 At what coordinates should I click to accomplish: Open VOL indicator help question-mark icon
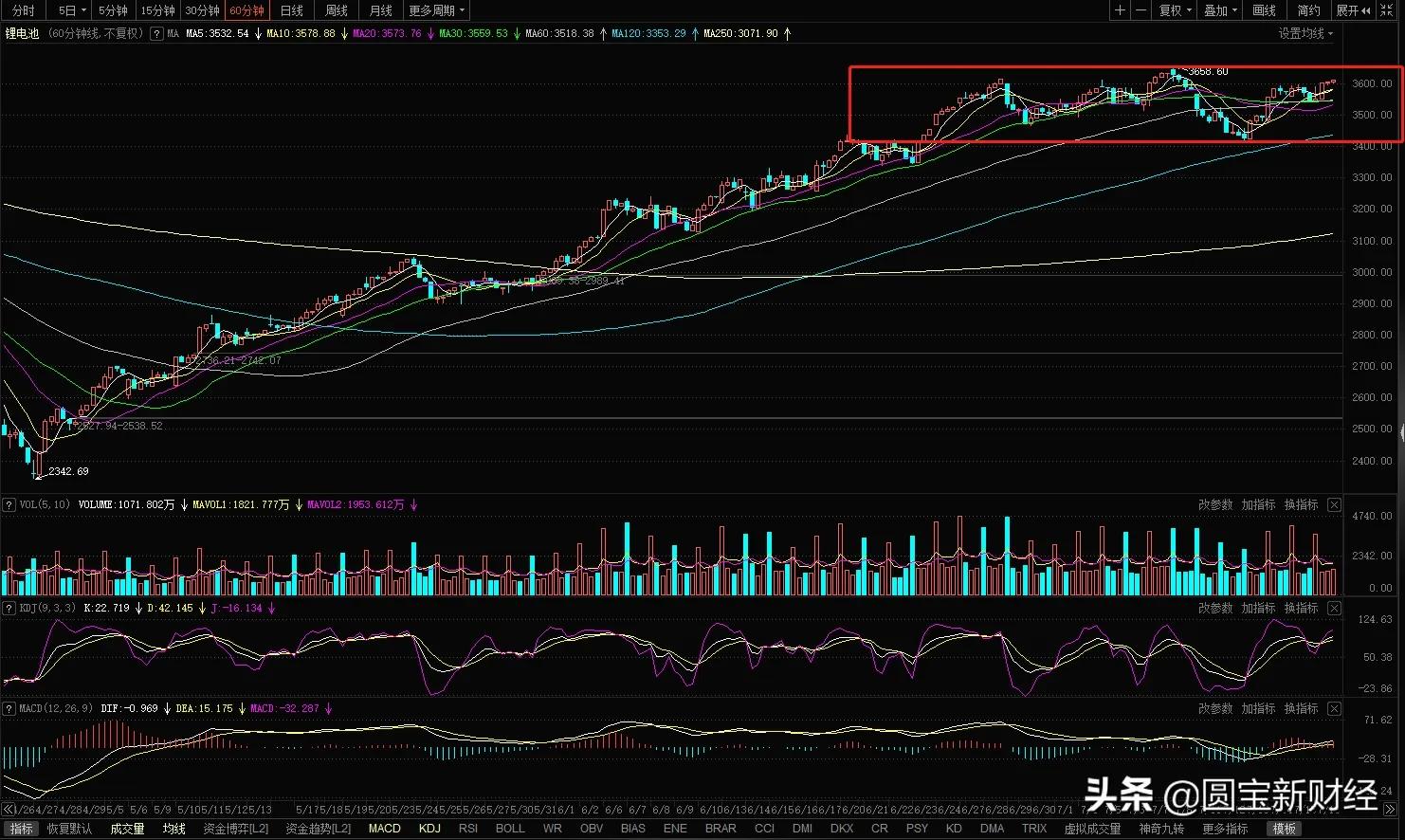pyautogui.click(x=9, y=504)
